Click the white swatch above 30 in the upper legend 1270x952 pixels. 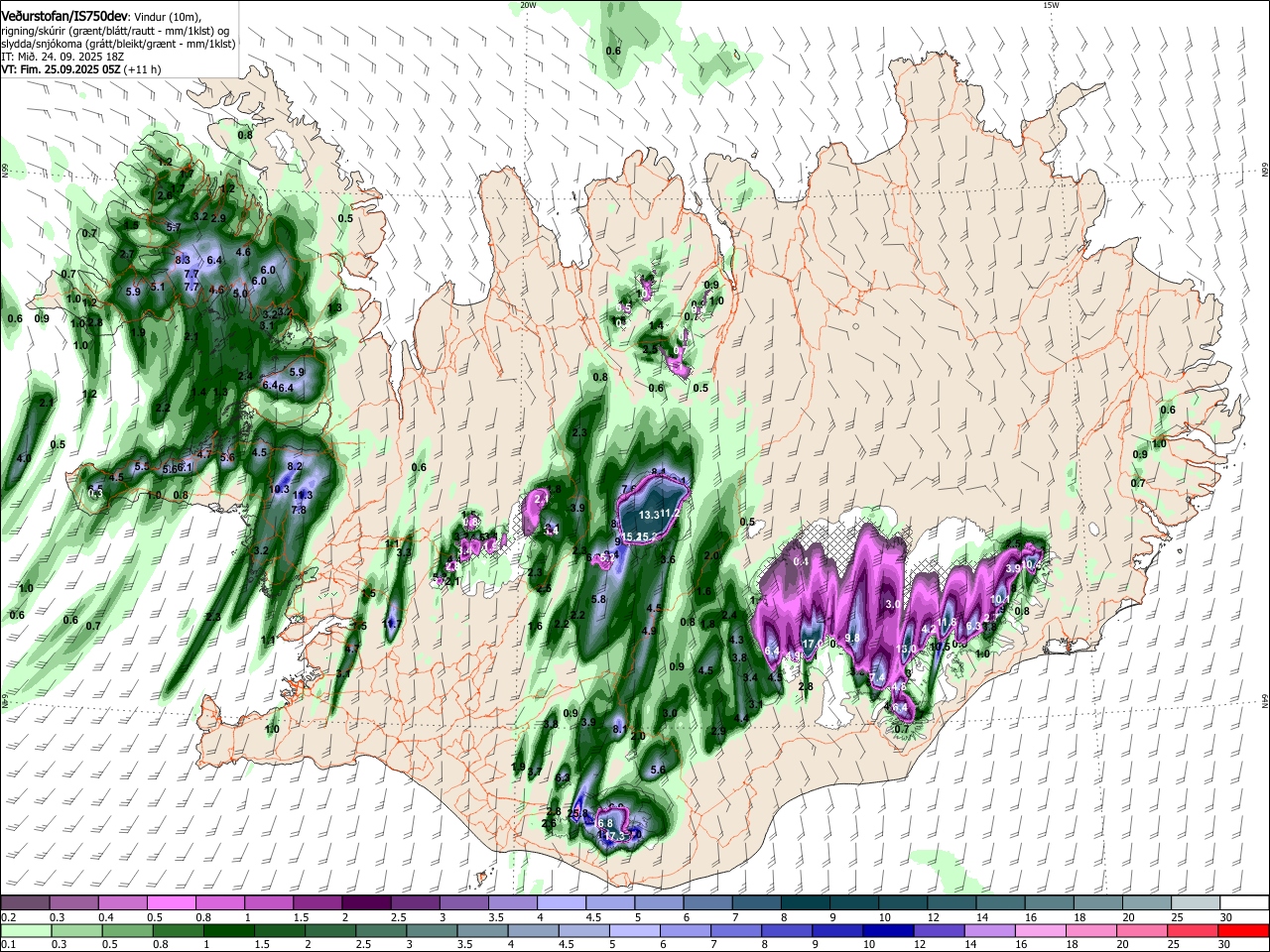[x=1242, y=902]
